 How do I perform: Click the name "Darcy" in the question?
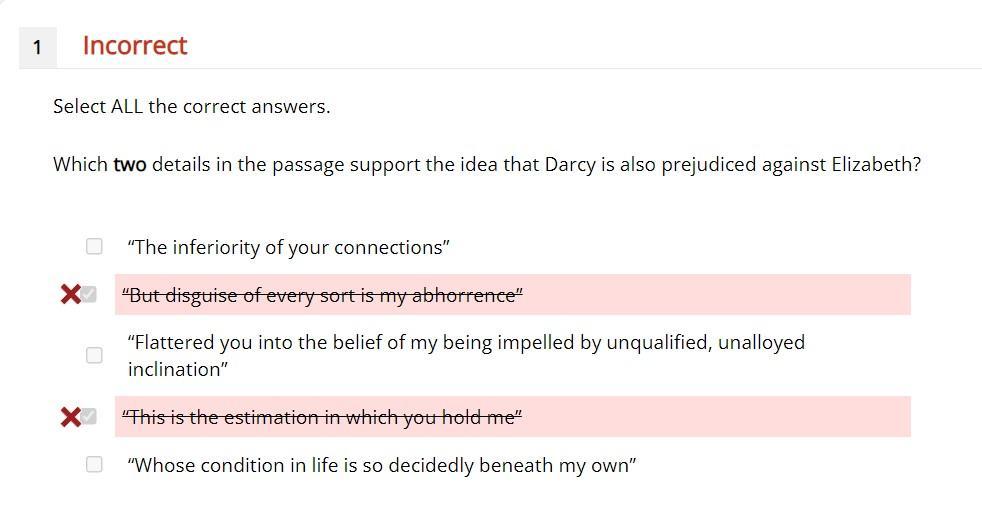tap(570, 164)
